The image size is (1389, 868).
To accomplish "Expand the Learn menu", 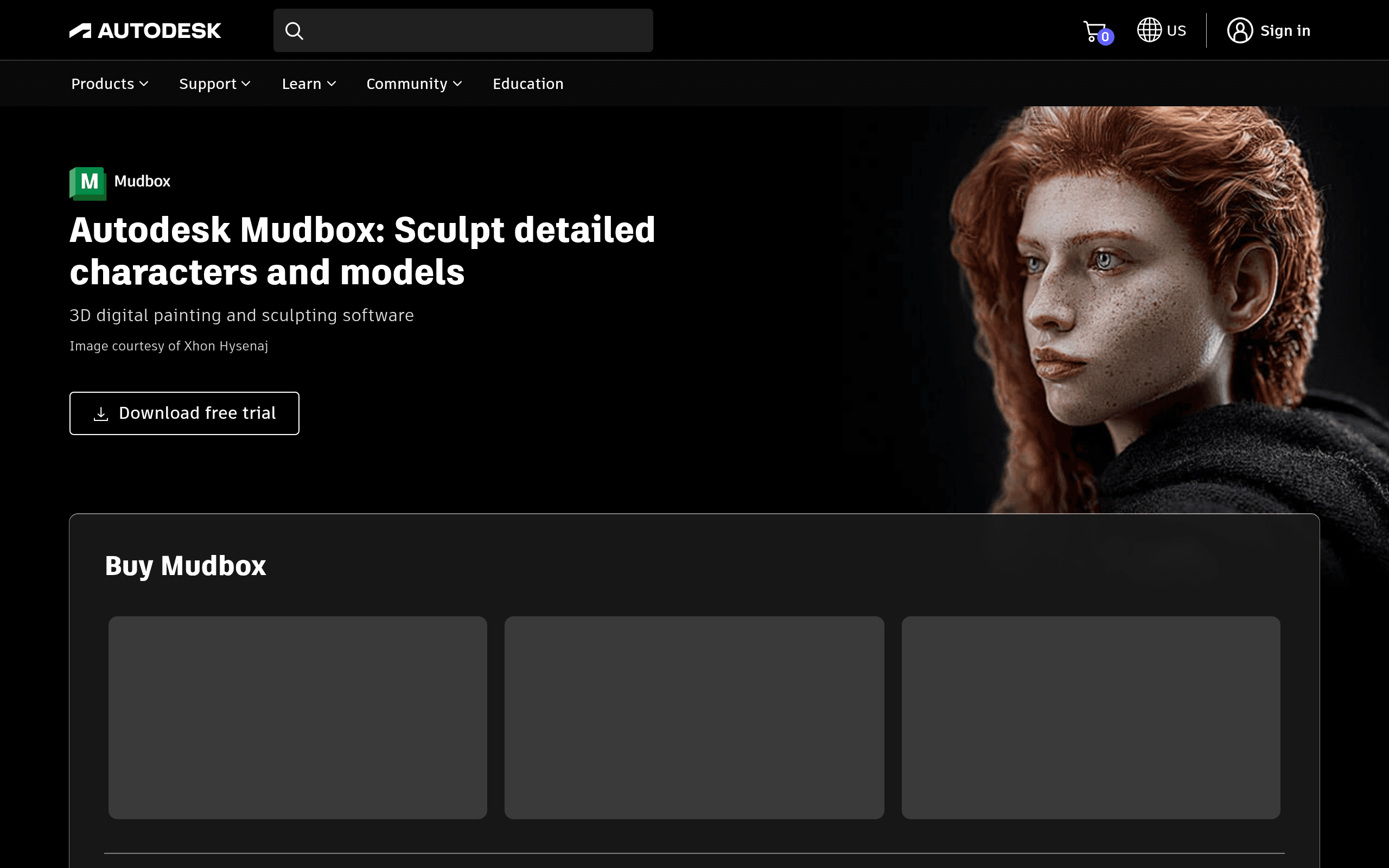I will (x=309, y=84).
